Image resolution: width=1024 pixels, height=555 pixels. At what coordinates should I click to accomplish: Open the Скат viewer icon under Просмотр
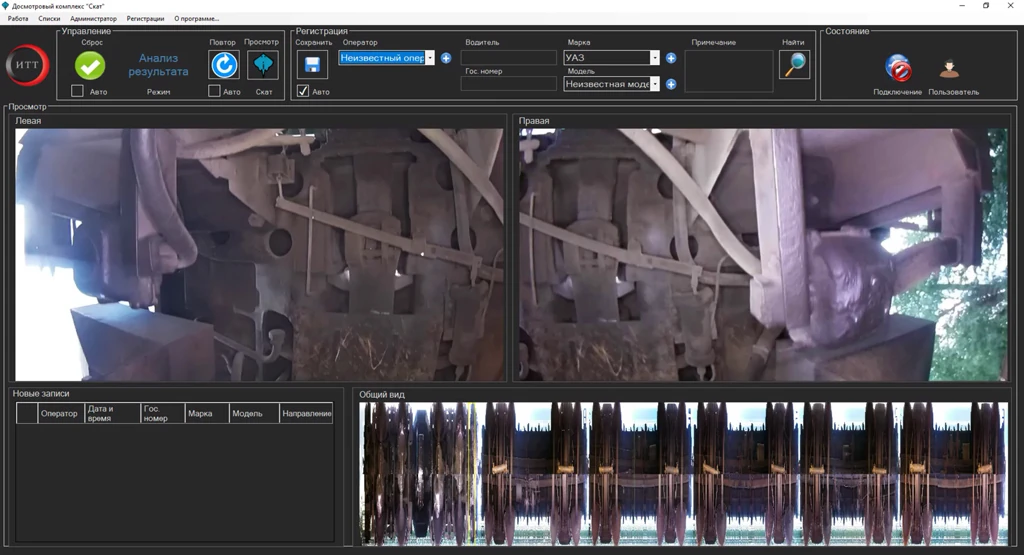tap(263, 65)
